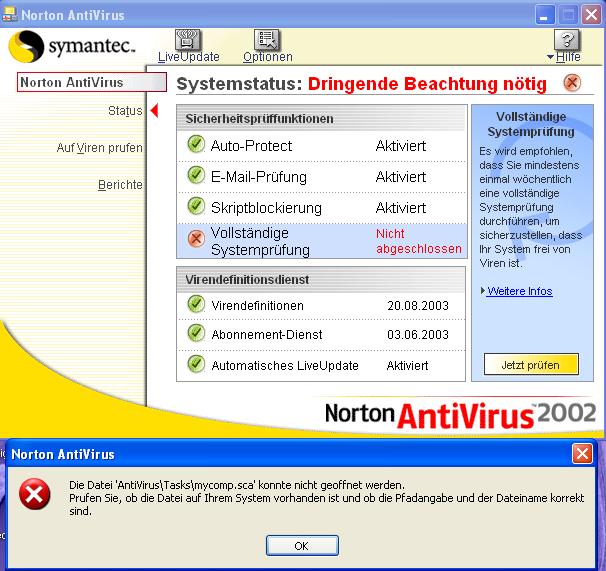Click the Abonnement-Dienst green checkmark icon
606x571 pixels.
pos(196,333)
